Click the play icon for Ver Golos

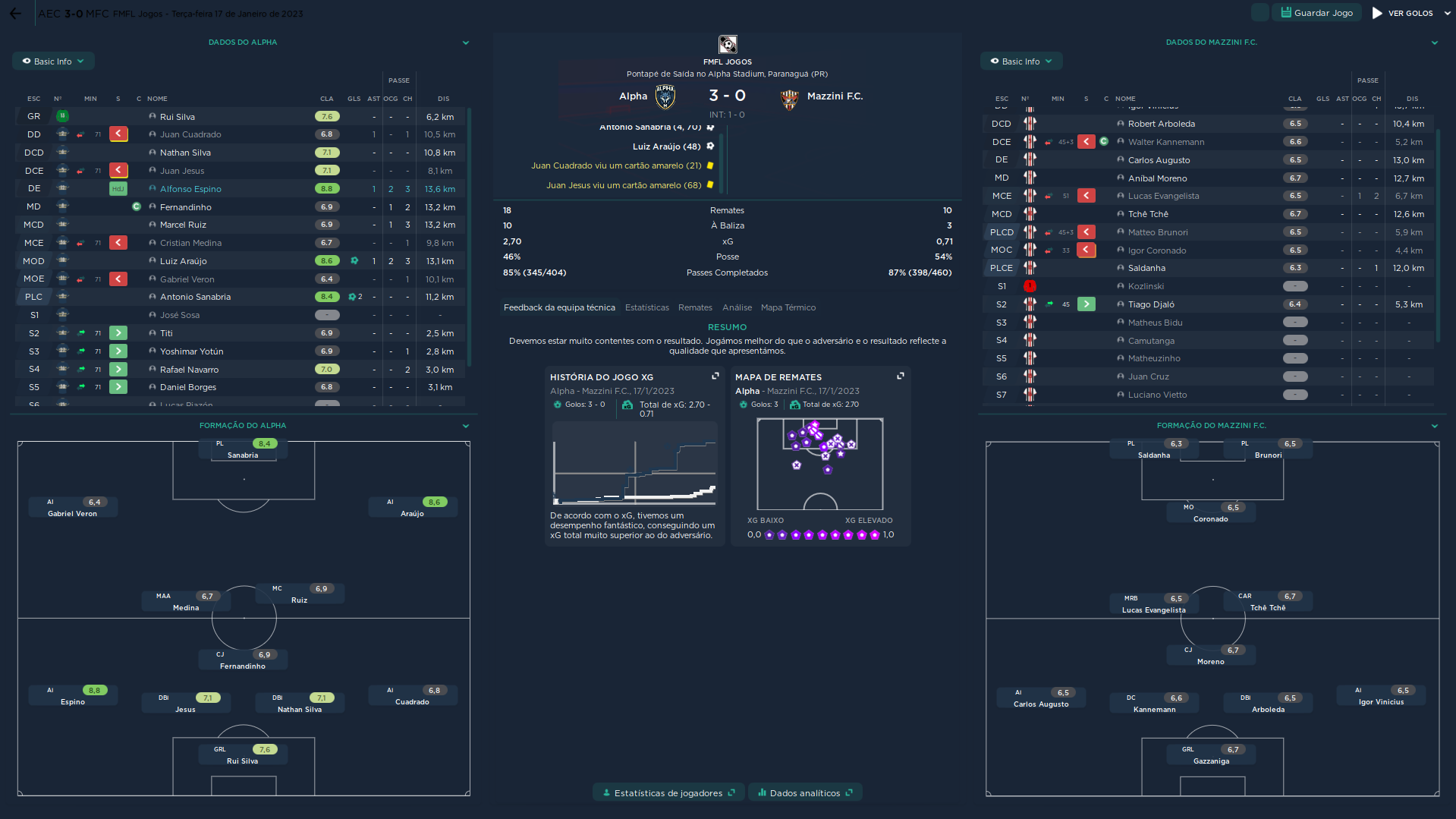tap(1377, 13)
